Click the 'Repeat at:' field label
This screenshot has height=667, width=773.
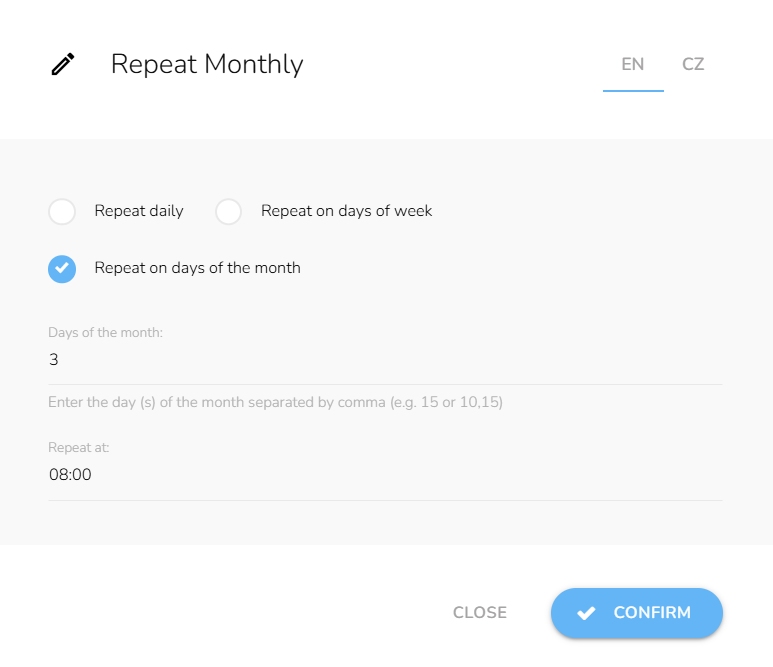coord(79,448)
